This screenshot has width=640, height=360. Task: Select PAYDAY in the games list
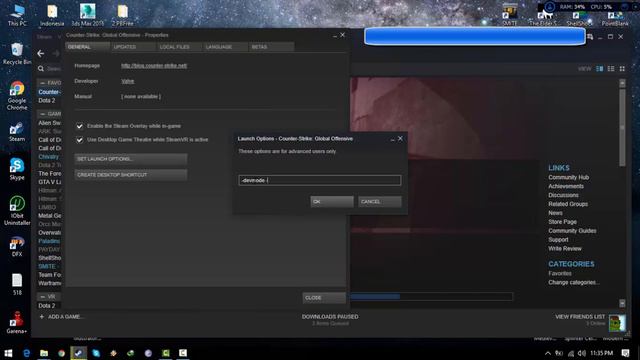click(49, 249)
